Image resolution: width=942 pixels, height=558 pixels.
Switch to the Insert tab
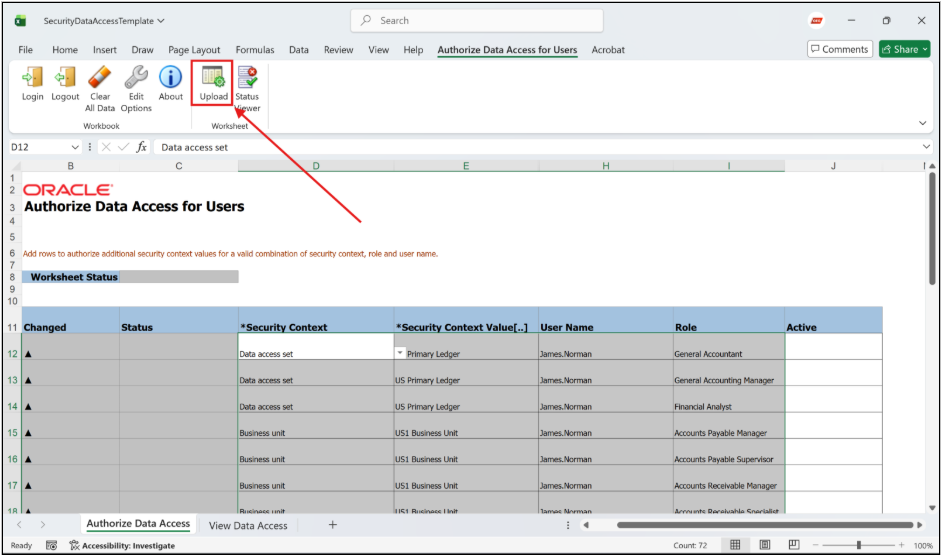pos(105,50)
